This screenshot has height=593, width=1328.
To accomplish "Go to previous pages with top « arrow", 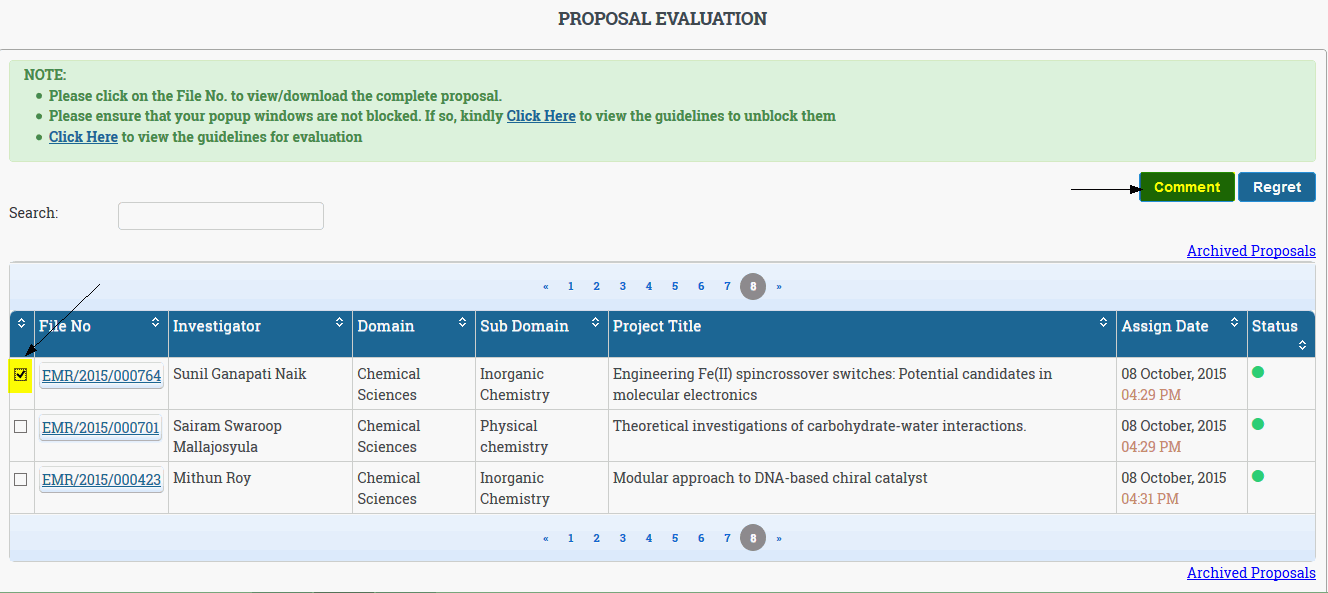I will (x=546, y=287).
